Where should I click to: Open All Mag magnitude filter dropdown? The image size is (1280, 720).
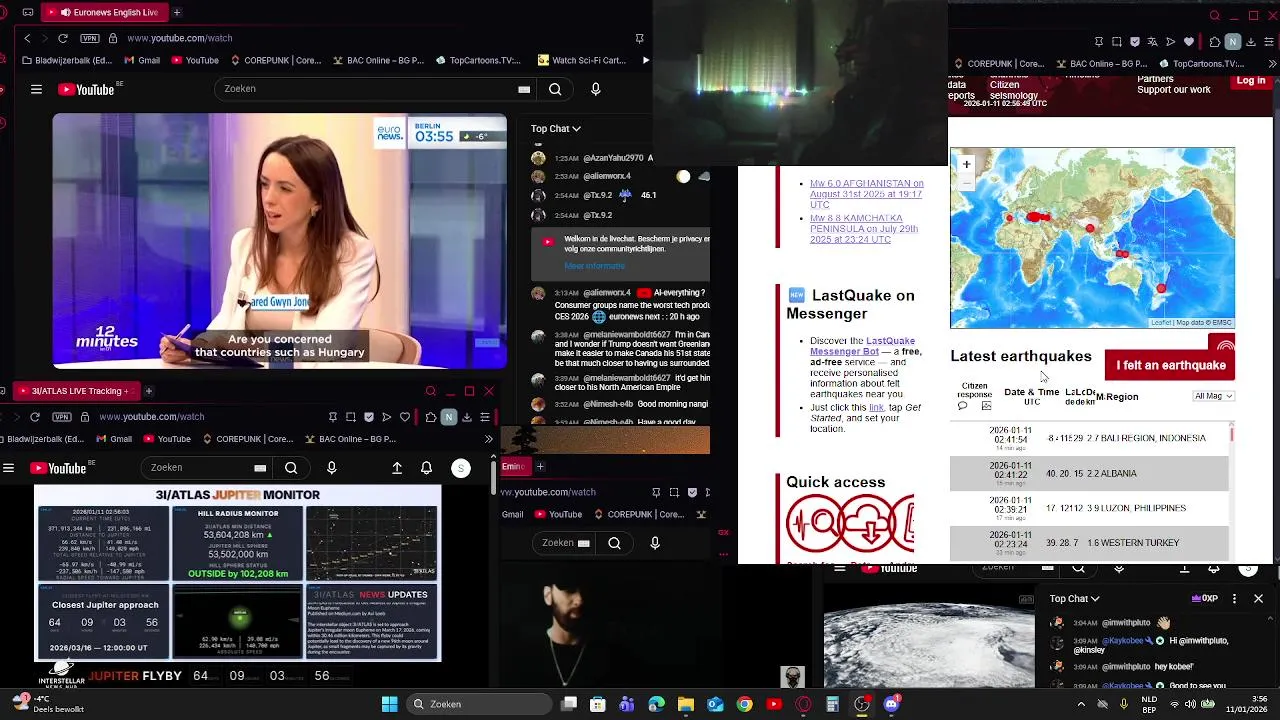click(x=1213, y=396)
